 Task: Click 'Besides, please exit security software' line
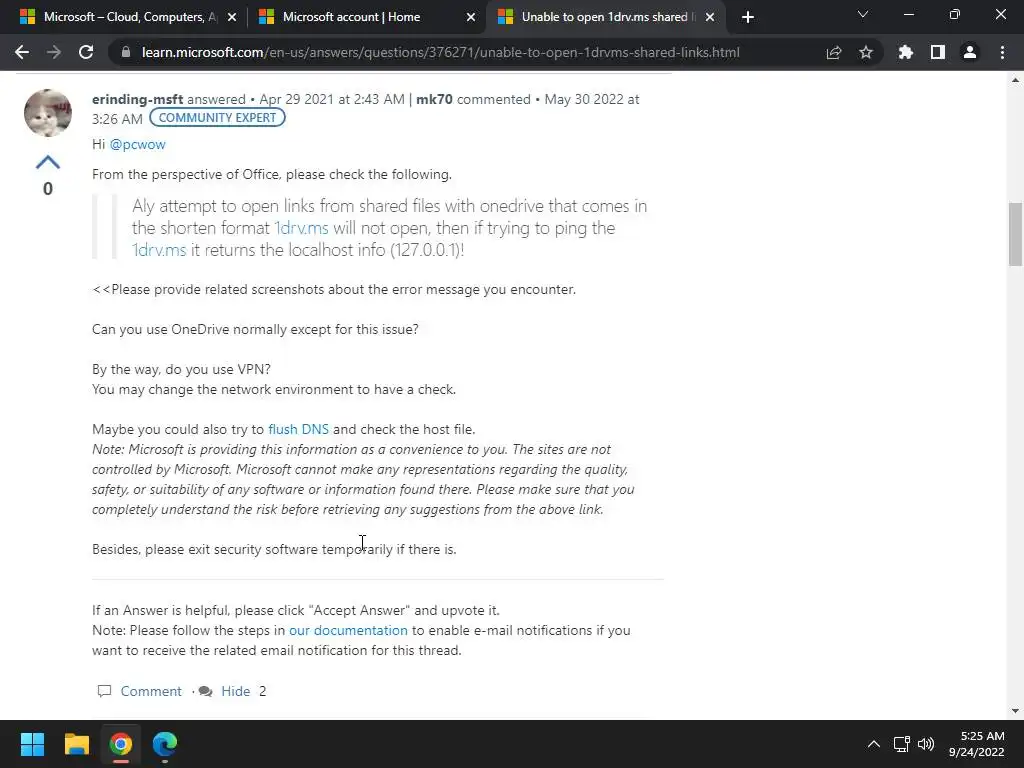pyautogui.click(x=274, y=549)
